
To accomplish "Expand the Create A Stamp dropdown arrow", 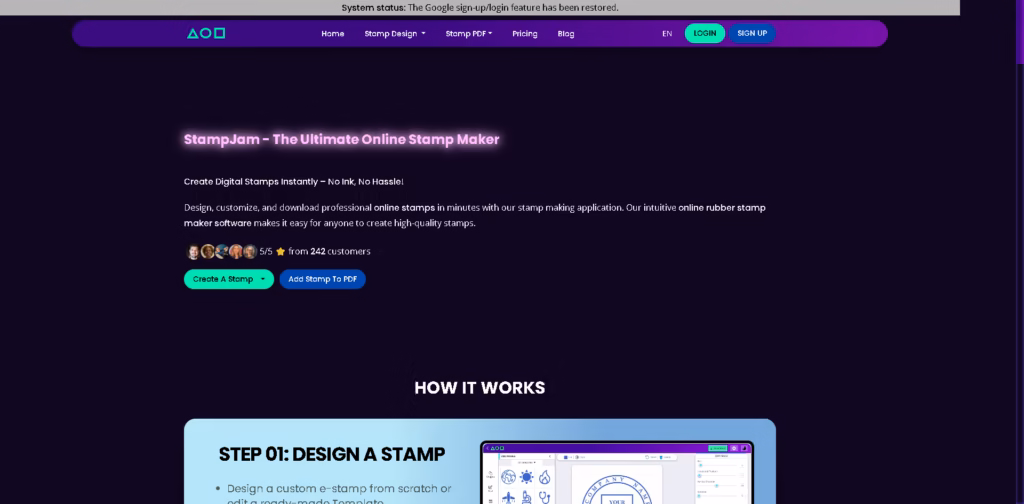I will point(263,279).
